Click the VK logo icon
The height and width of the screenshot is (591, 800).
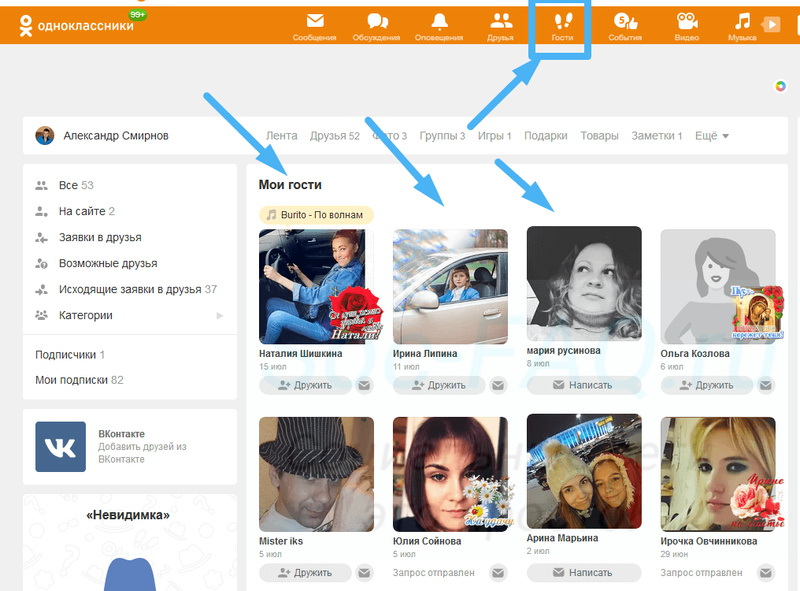pyautogui.click(x=60, y=447)
